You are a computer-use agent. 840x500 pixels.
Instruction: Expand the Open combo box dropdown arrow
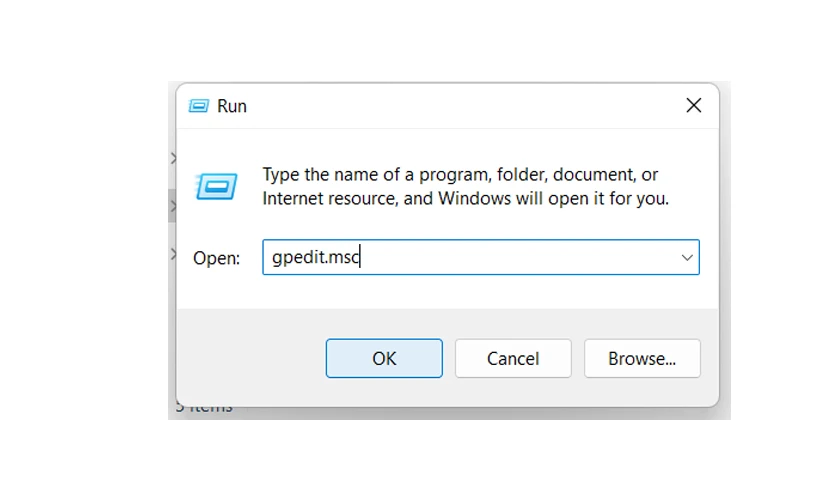(x=687, y=257)
